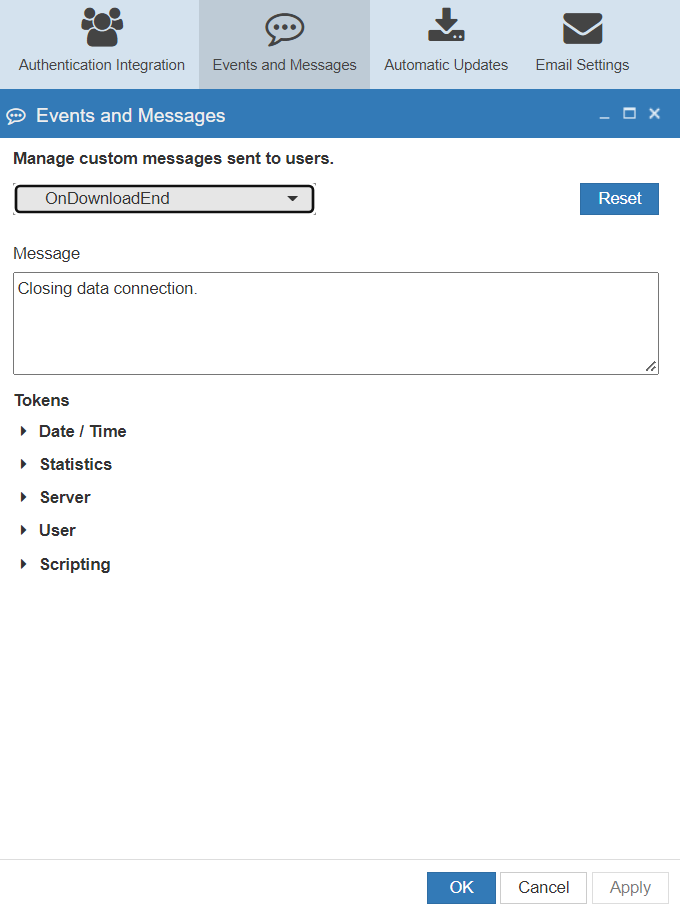
Task: Maximize the Events and Messages panel
Action: (x=629, y=114)
